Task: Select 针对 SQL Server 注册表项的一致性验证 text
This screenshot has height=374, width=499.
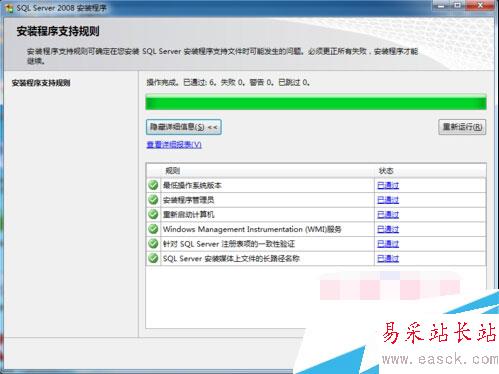Action: pyautogui.click(x=229, y=244)
